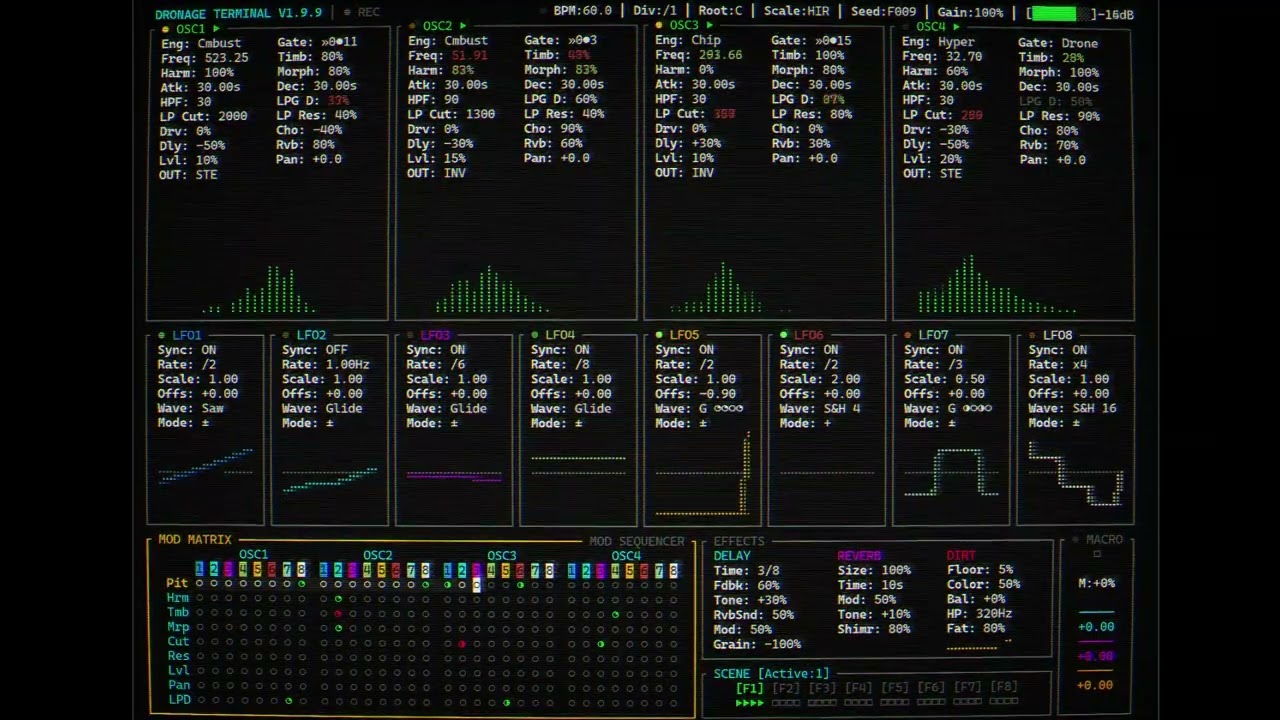The image size is (1280, 720).
Task: Click green Pit node in OSC1 column 8
Action: click(x=301, y=584)
